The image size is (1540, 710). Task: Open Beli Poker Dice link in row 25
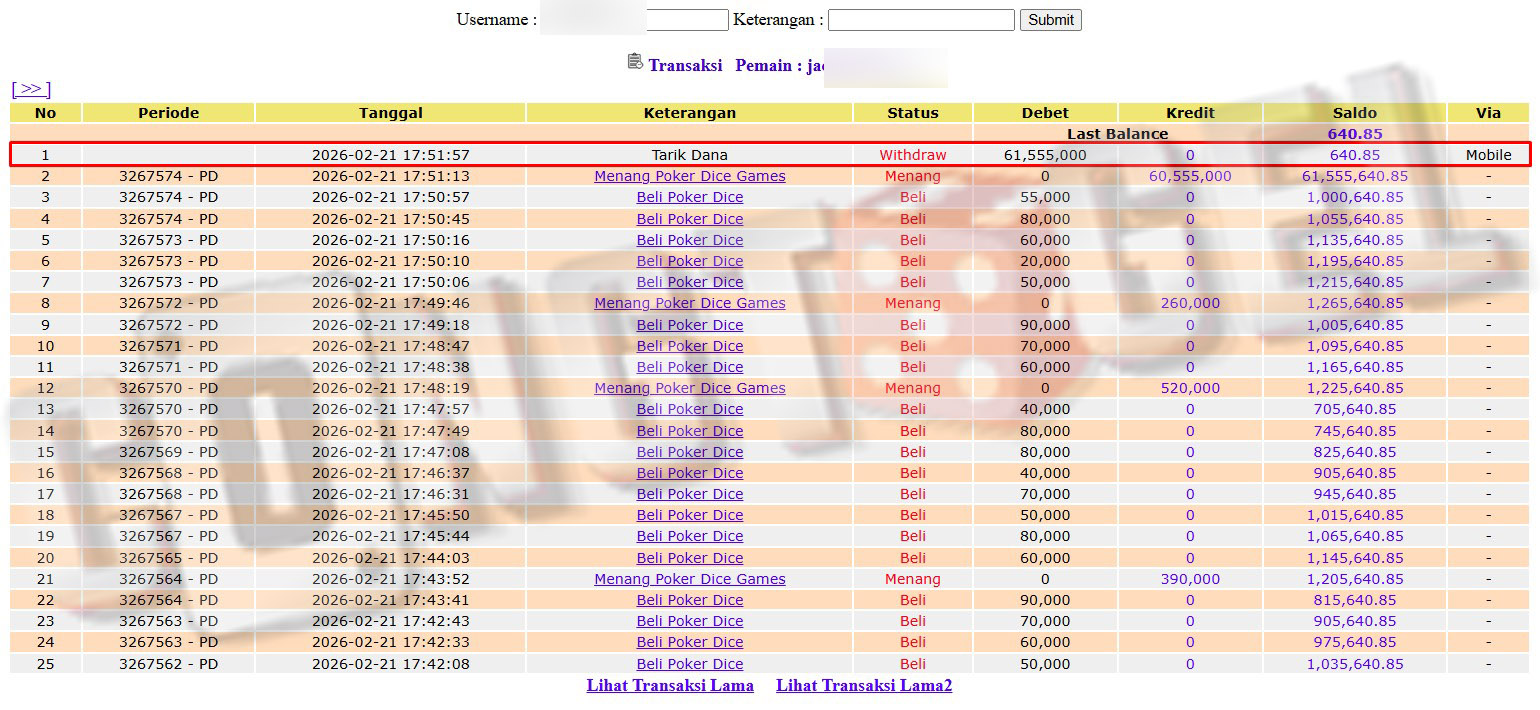(690, 664)
